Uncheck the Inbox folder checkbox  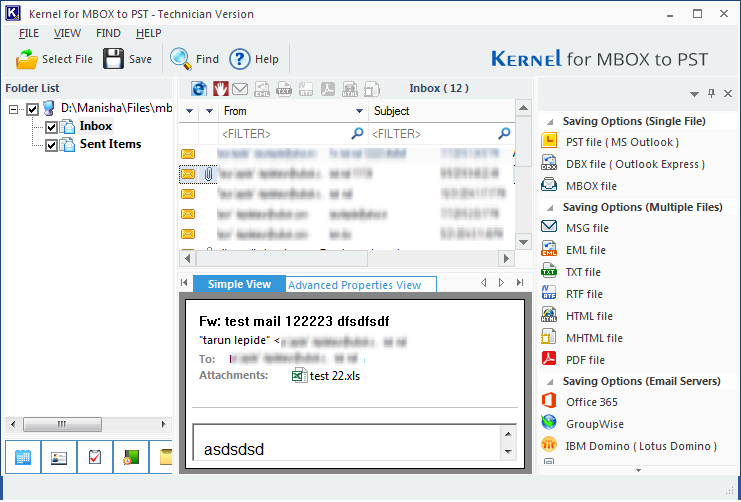51,127
